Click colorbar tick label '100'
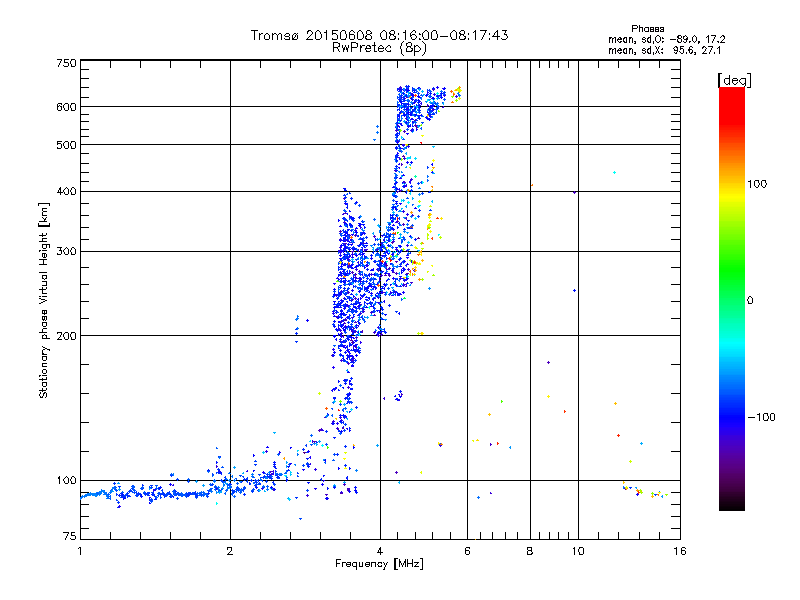Image resolution: width=800 pixels, height=600 pixels. click(757, 184)
